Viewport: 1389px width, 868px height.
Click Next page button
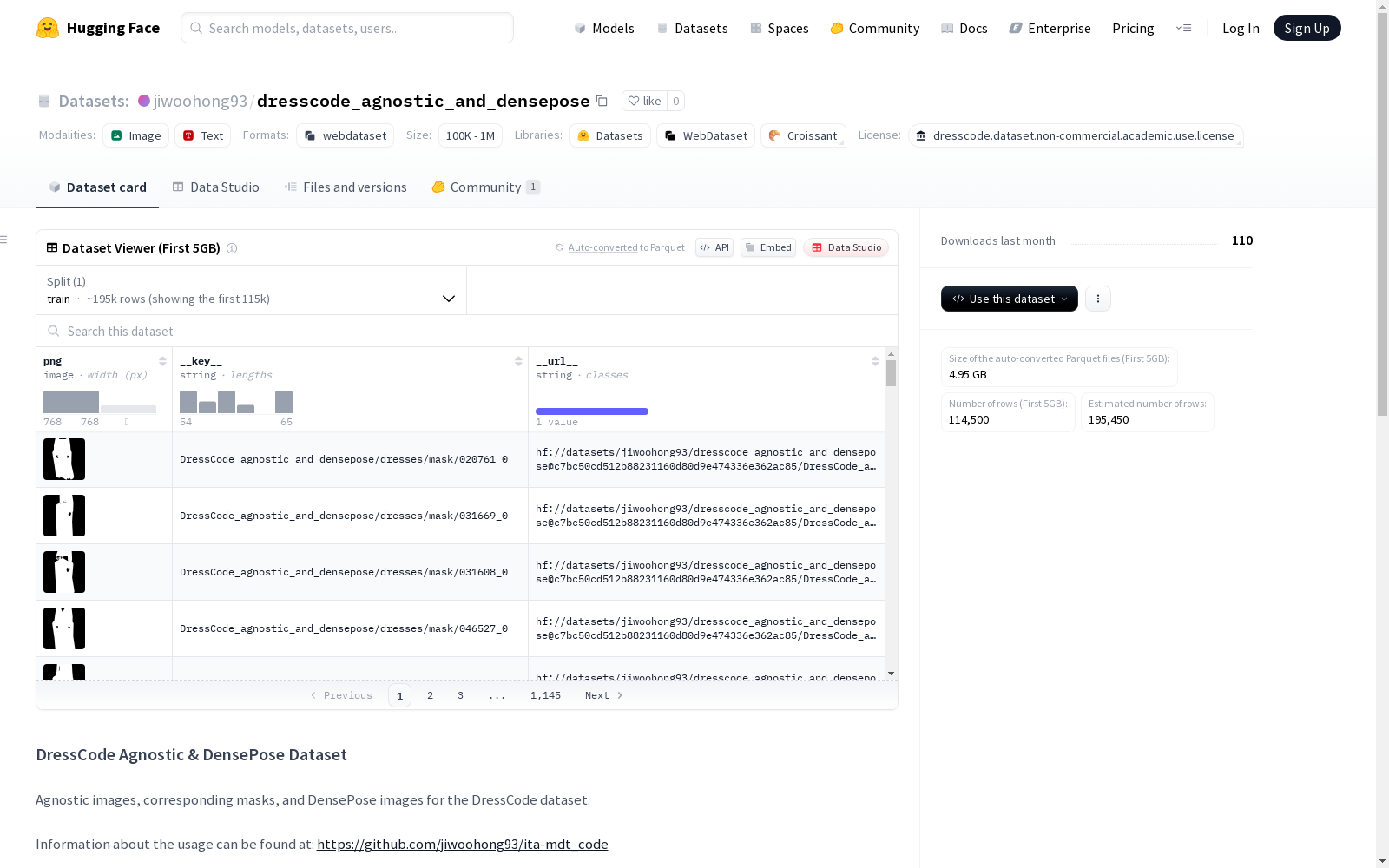[603, 695]
